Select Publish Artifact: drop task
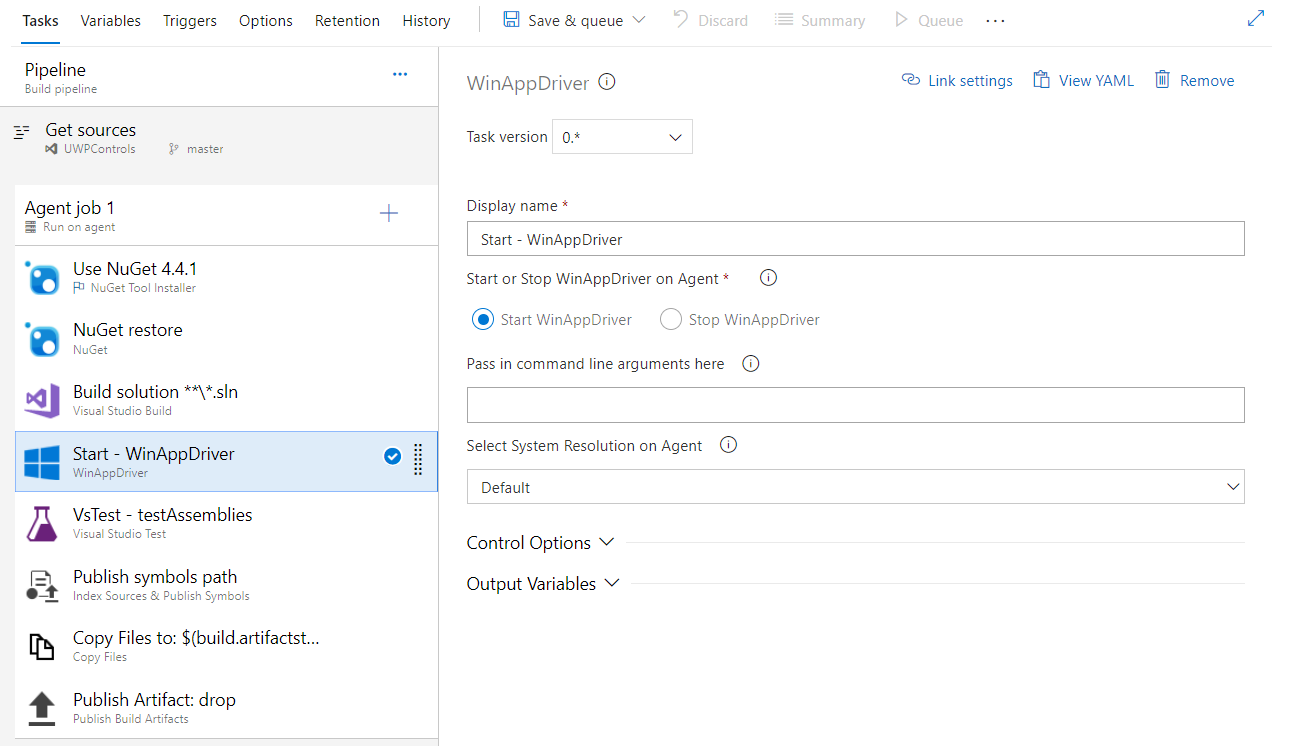1289x746 pixels. pos(227,708)
